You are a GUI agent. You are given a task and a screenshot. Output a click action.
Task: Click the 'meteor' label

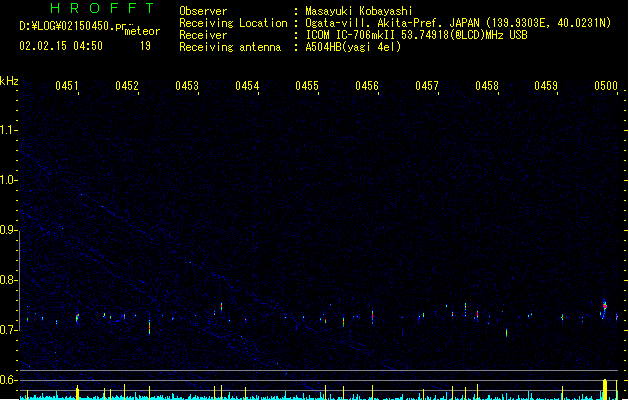click(x=142, y=31)
